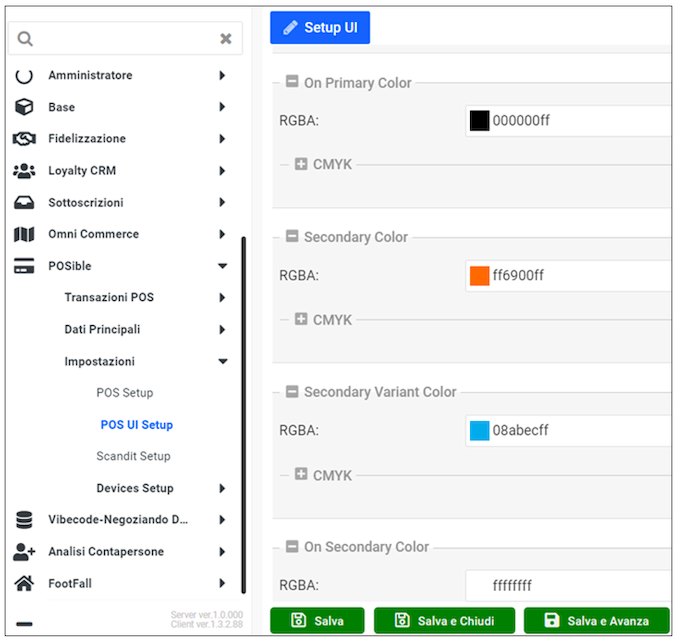Click the Sottoscrizioni inbox icon
Viewport: 677px width, 640px height.
pyautogui.click(x=25, y=203)
